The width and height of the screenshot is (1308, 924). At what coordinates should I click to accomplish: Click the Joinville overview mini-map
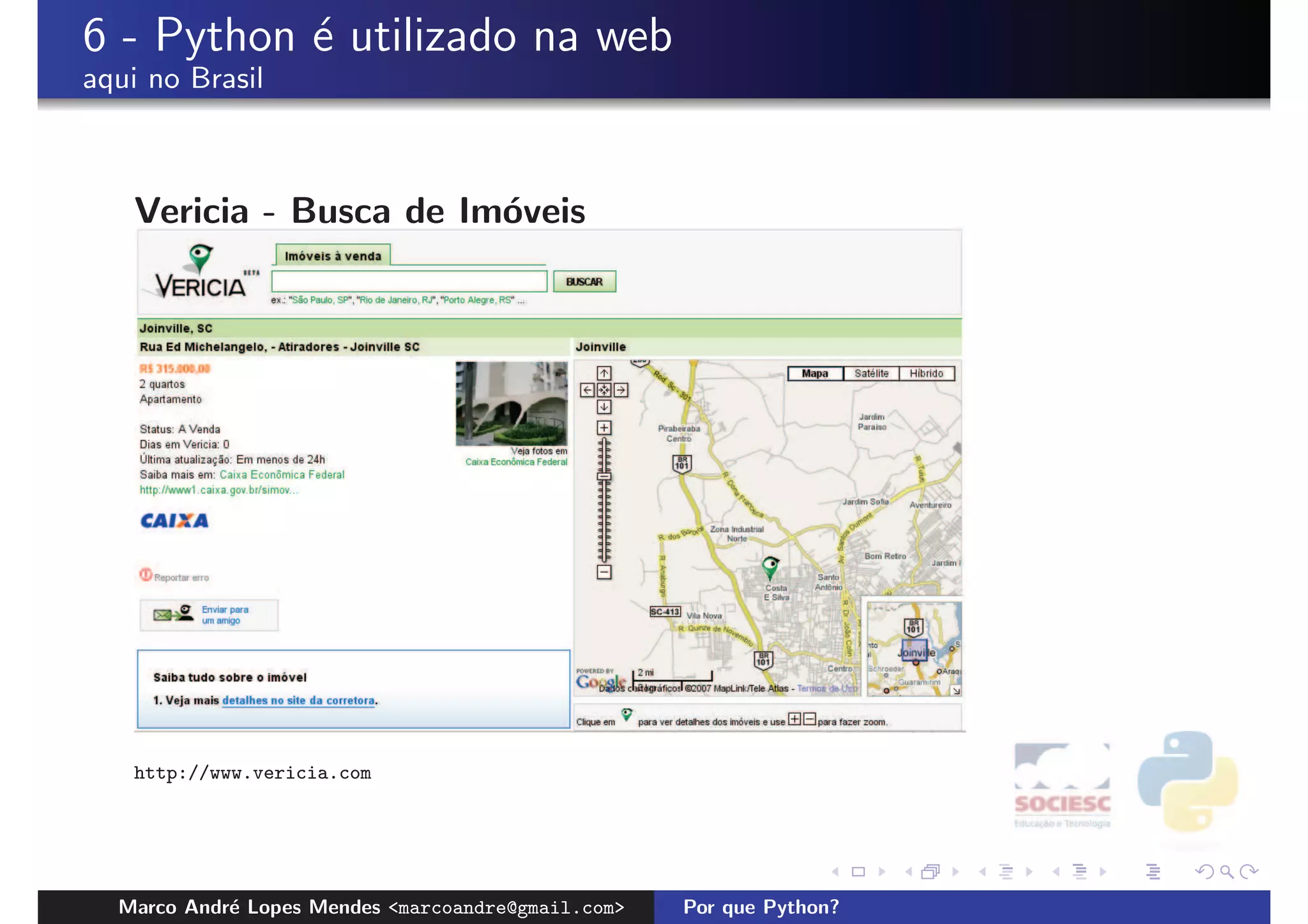click(914, 649)
